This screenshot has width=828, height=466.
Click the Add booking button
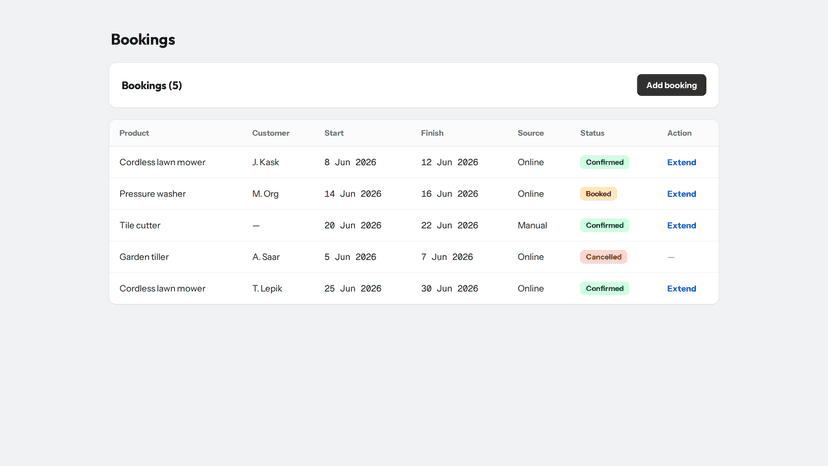pos(671,85)
